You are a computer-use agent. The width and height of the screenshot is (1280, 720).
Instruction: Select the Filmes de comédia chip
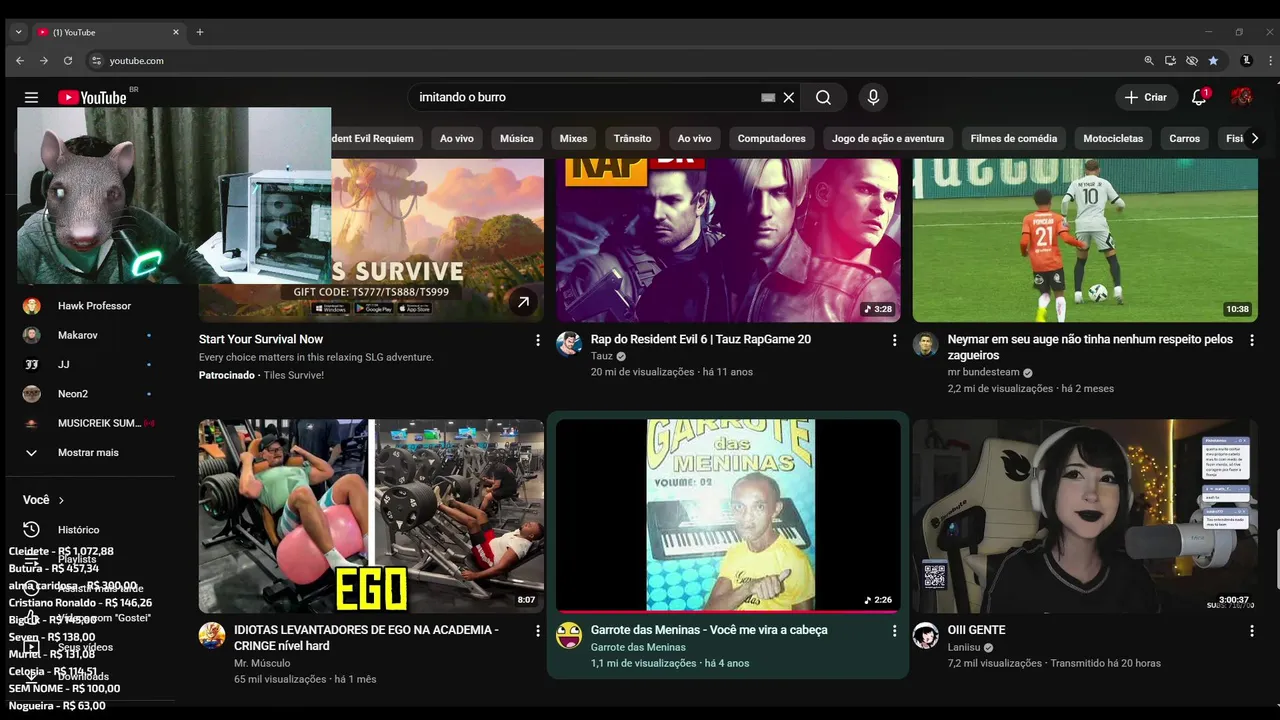(x=1013, y=139)
